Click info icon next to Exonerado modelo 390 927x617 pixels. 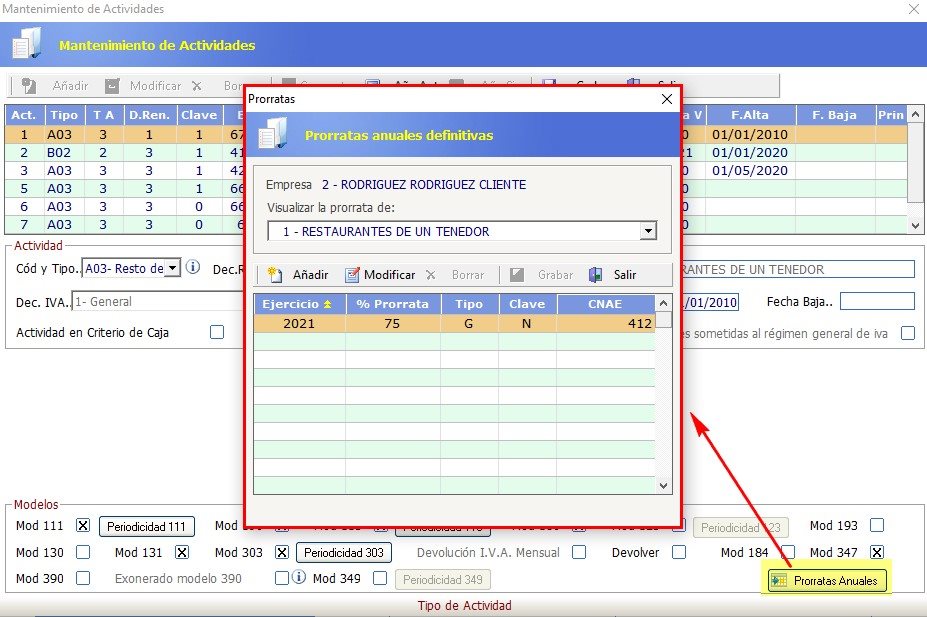[298, 578]
